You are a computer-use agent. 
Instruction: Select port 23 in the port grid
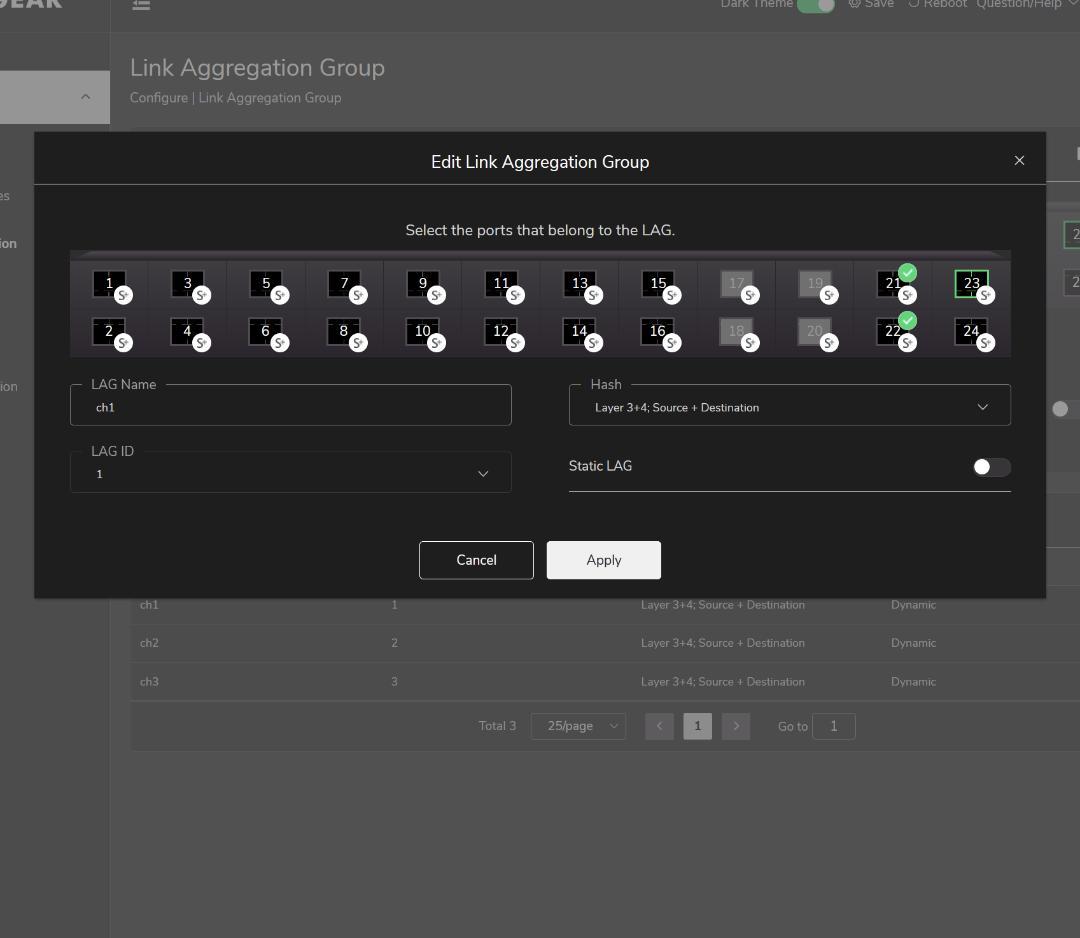(971, 284)
